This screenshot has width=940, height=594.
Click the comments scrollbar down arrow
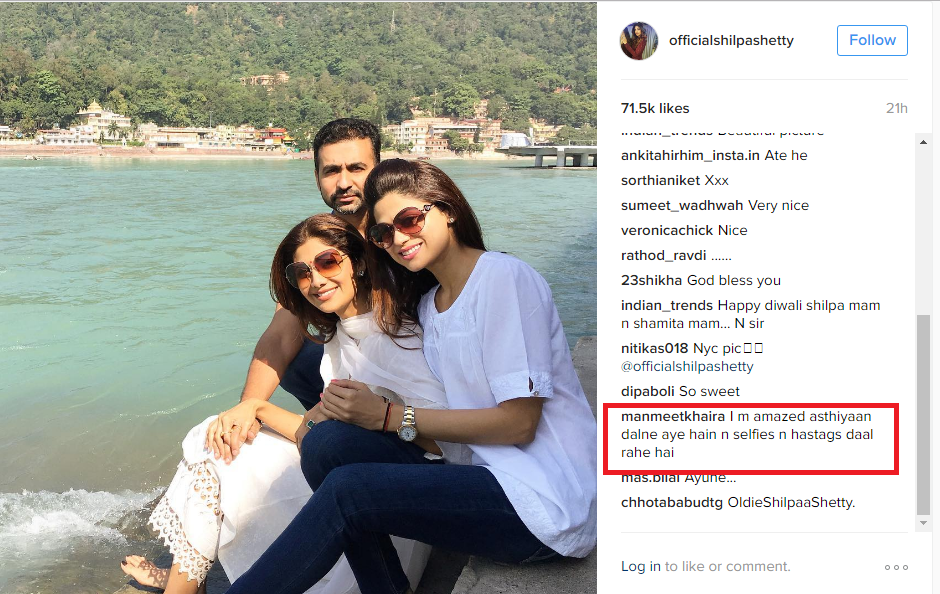click(923, 523)
